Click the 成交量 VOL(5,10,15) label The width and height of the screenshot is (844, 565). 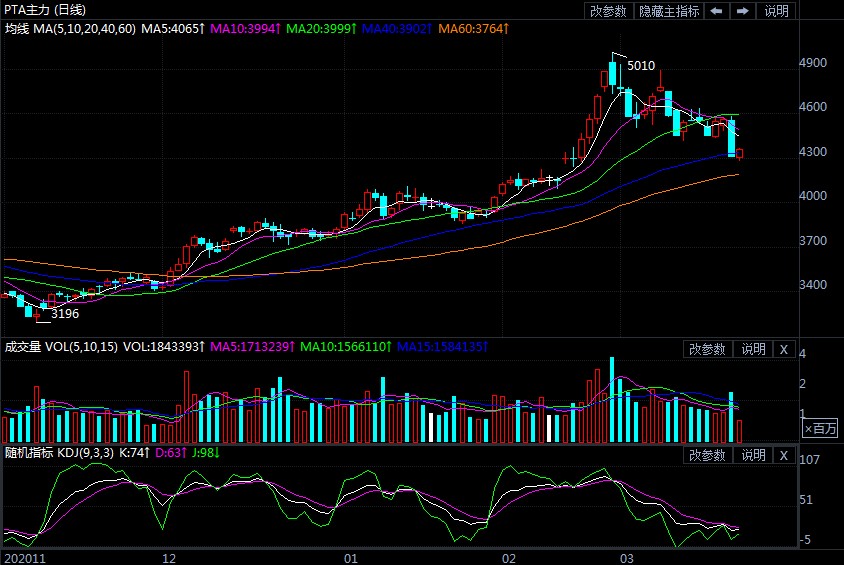coord(61,347)
